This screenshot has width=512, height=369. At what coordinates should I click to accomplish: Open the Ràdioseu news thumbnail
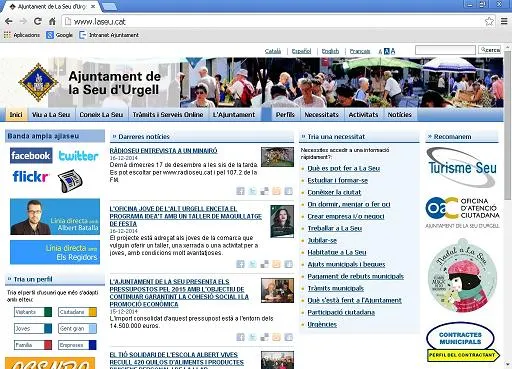coord(277,157)
